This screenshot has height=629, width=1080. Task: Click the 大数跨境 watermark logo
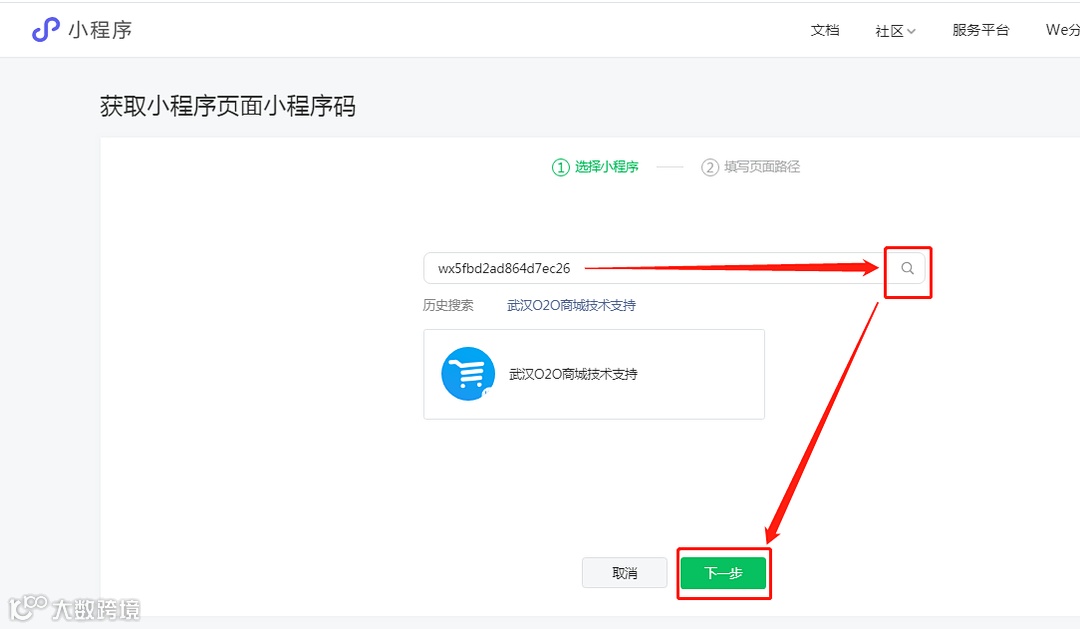tap(75, 607)
